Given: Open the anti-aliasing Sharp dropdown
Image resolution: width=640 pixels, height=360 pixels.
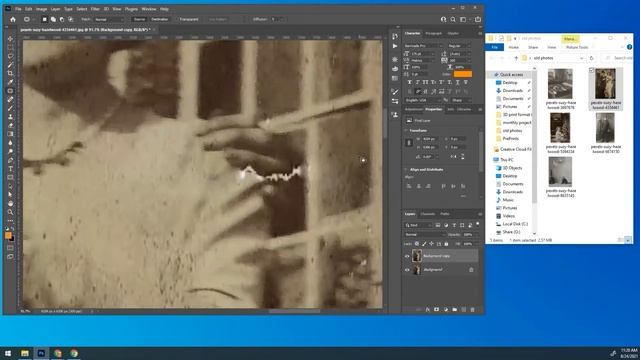Looking at the screenshot, I should coord(461,100).
